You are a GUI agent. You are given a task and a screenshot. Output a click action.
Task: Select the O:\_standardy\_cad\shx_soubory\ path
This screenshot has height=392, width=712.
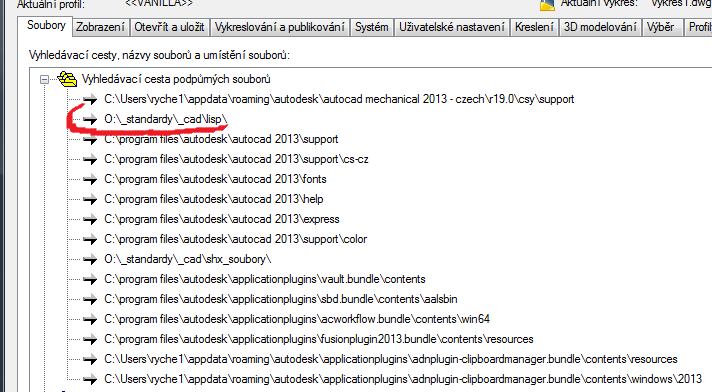coord(187,259)
